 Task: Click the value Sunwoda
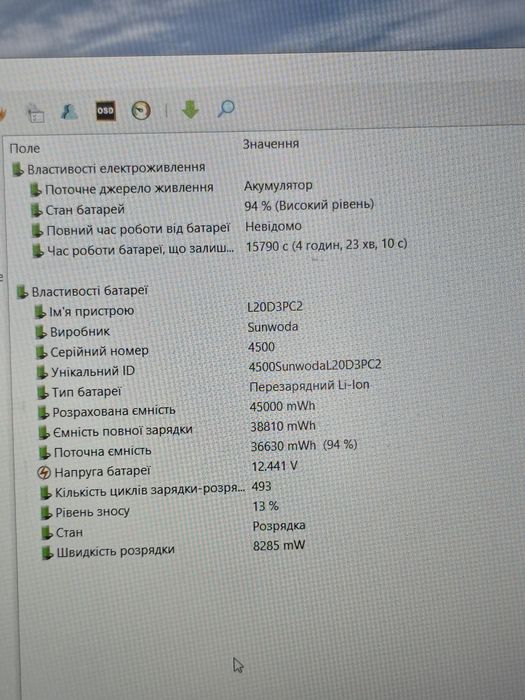(x=273, y=327)
